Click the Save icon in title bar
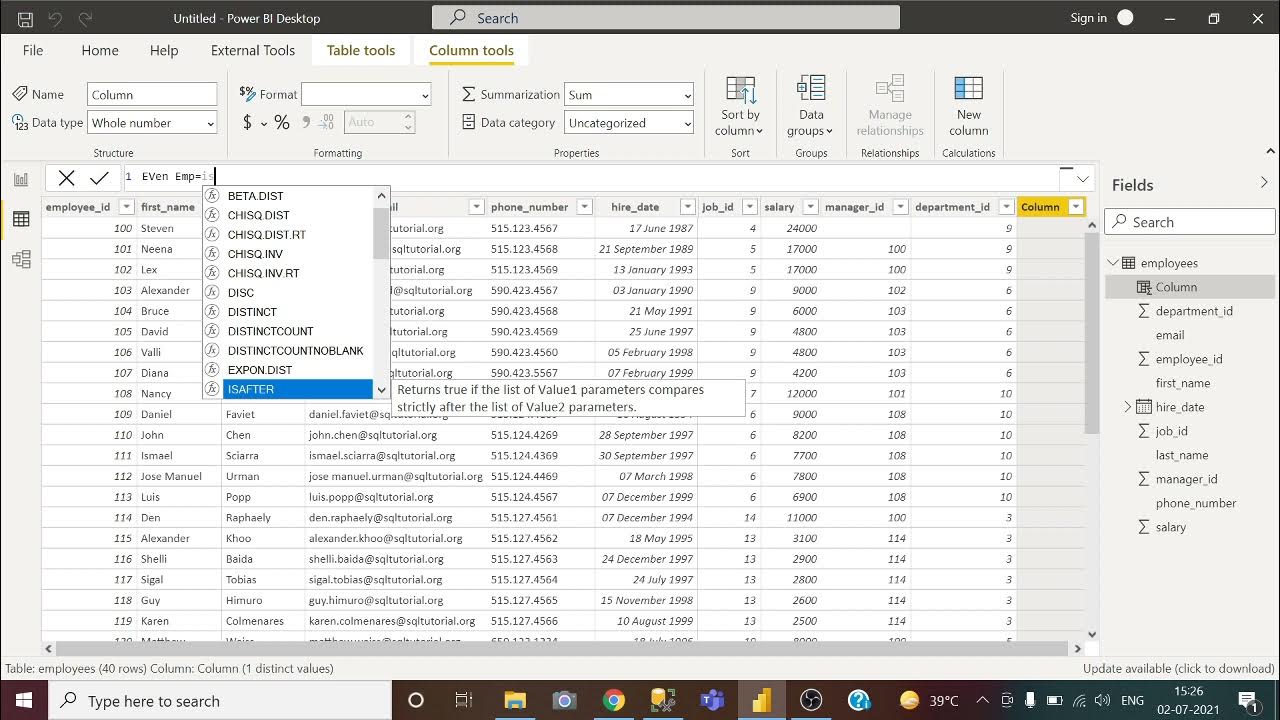Viewport: 1280px width, 720px height. click(25, 19)
